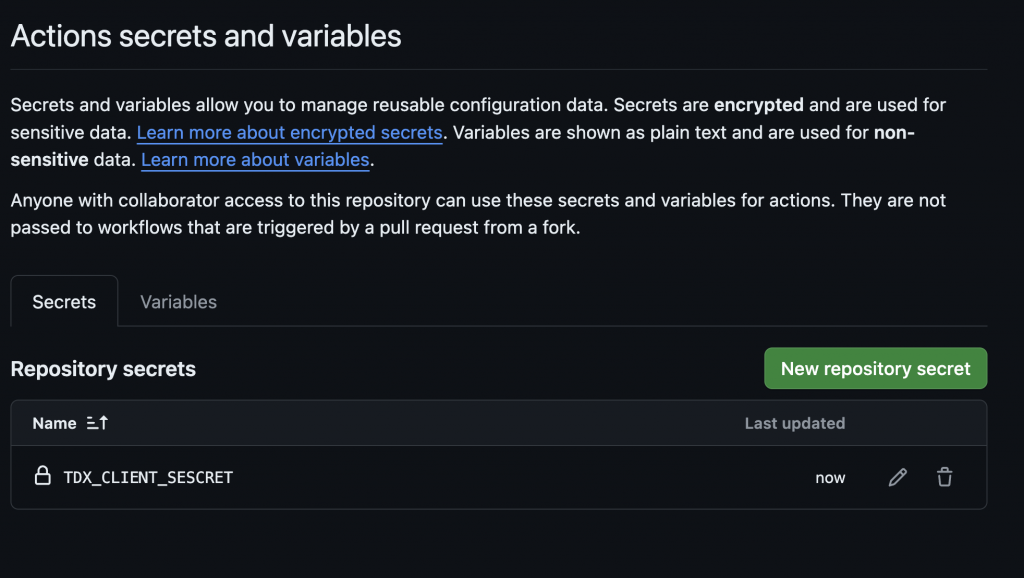This screenshot has width=1024, height=578.
Task: Open the Variables tab
Action: click(178, 302)
